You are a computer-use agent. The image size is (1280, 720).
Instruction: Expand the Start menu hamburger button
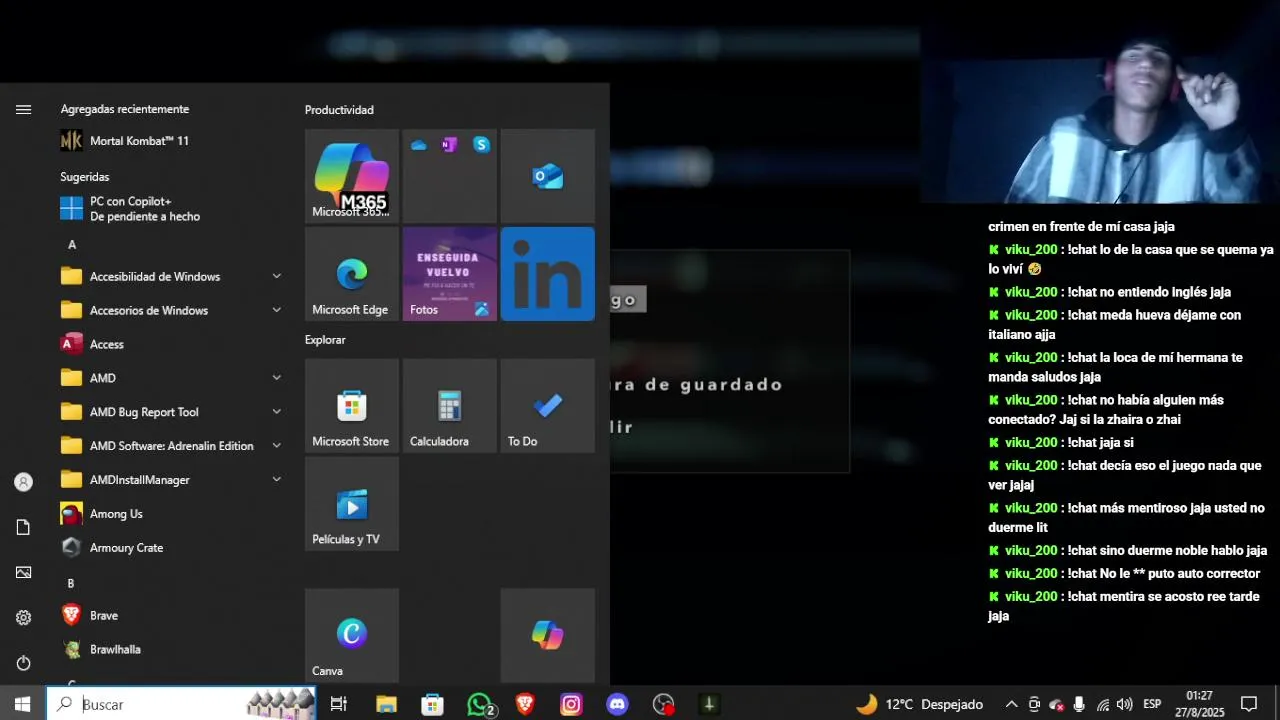23,110
